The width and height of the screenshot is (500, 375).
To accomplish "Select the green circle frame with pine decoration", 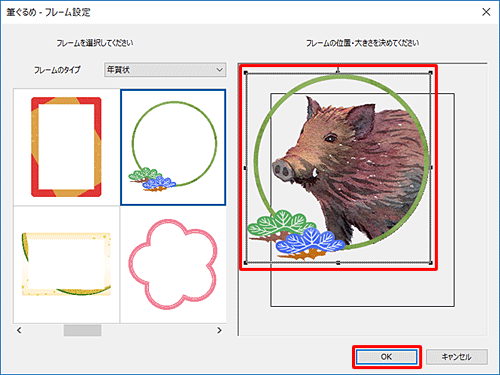I will 173,147.
